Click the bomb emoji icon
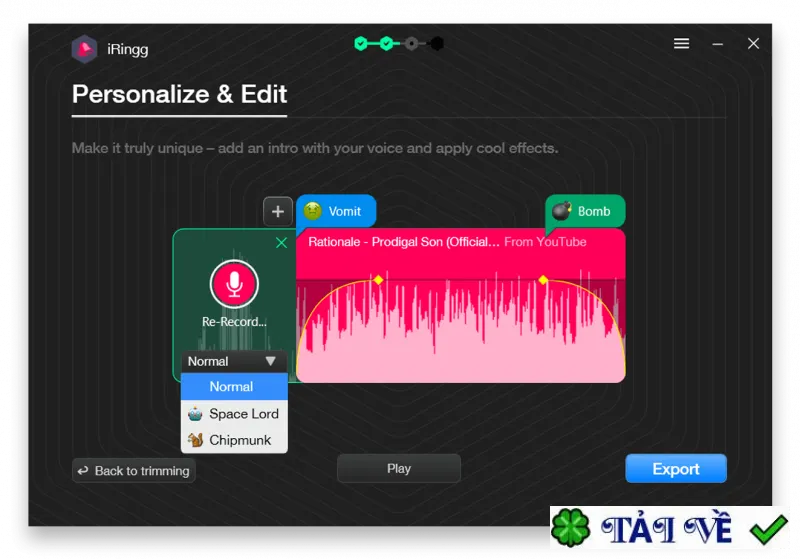The image size is (800, 559). pos(562,211)
